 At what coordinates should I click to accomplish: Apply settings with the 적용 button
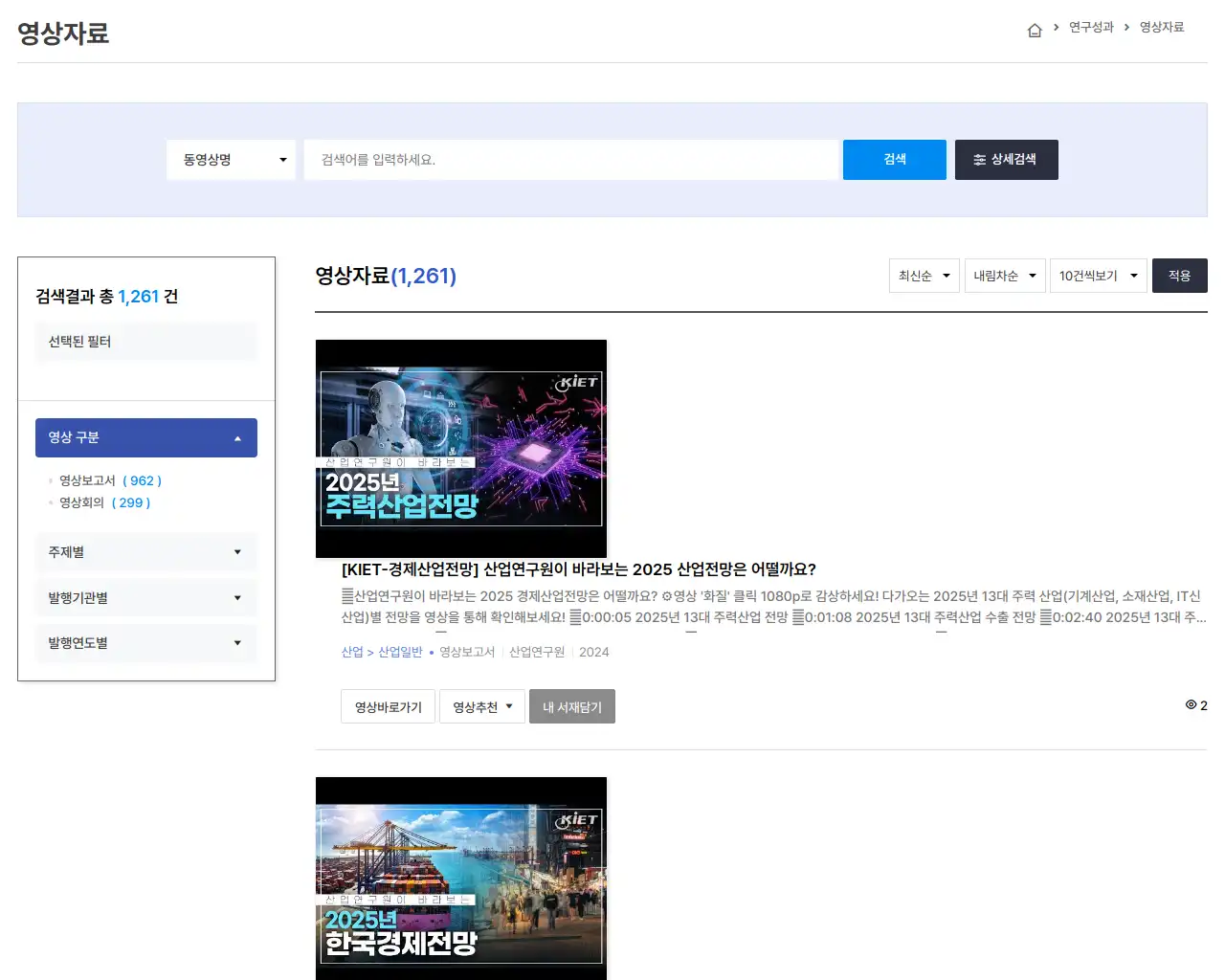[1179, 276]
